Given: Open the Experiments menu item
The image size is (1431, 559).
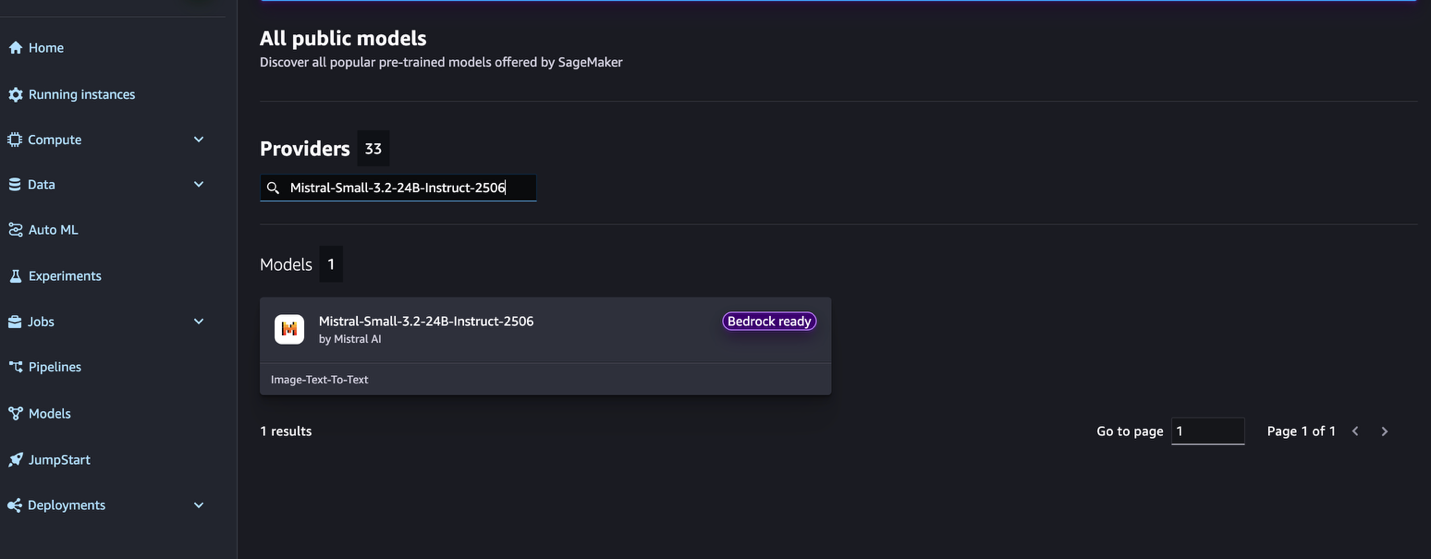Looking at the screenshot, I should 65,276.
